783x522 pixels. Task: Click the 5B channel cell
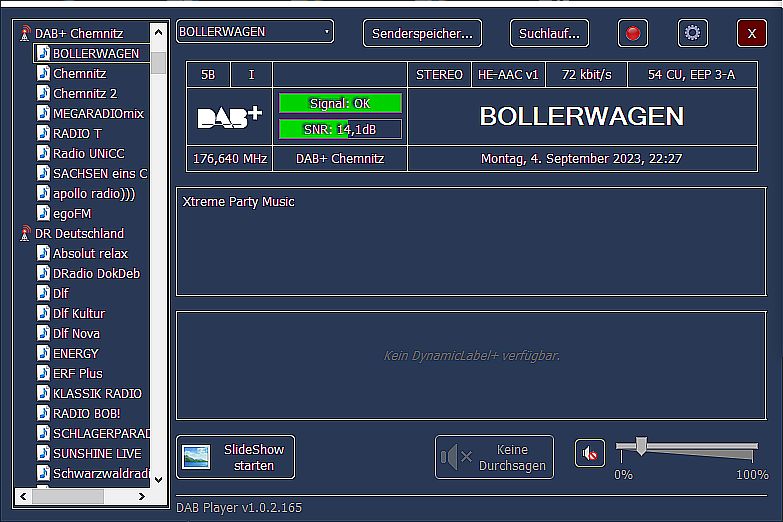pyautogui.click(x=208, y=74)
